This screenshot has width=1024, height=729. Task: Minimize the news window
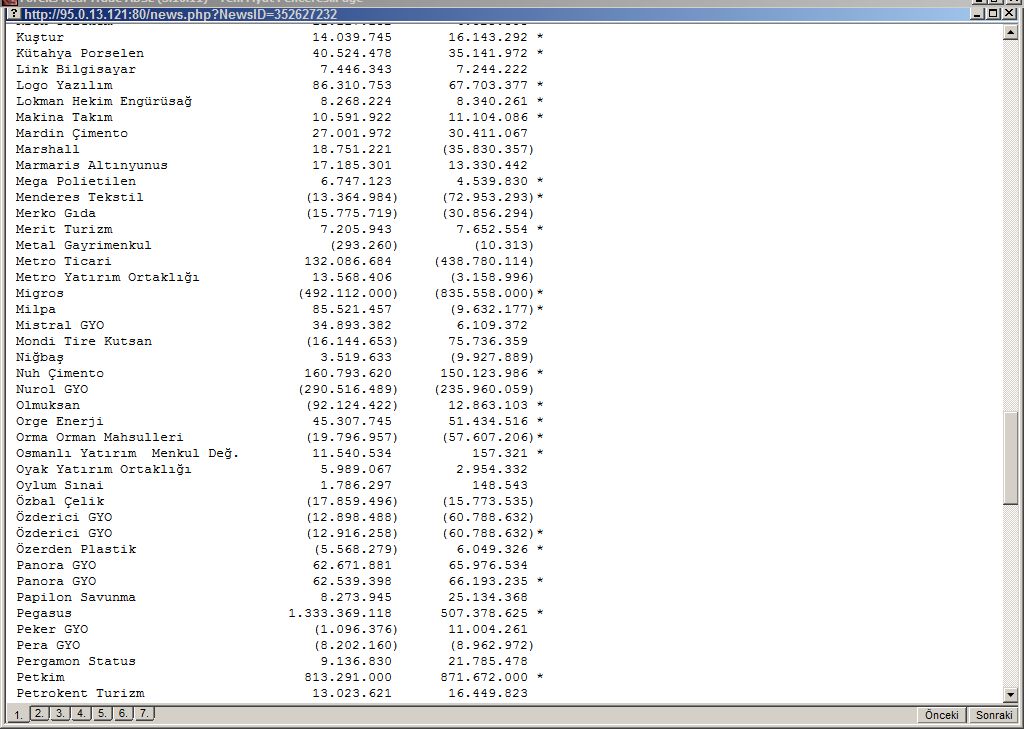(978, 13)
